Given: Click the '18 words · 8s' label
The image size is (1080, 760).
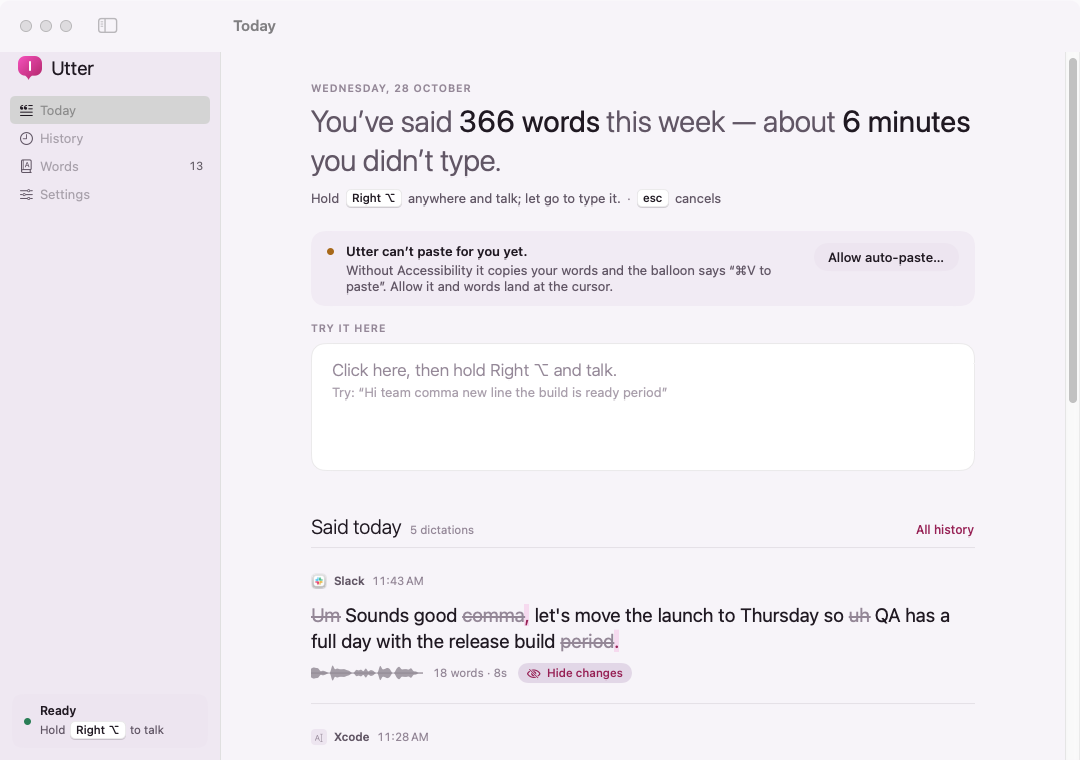Looking at the screenshot, I should (470, 673).
